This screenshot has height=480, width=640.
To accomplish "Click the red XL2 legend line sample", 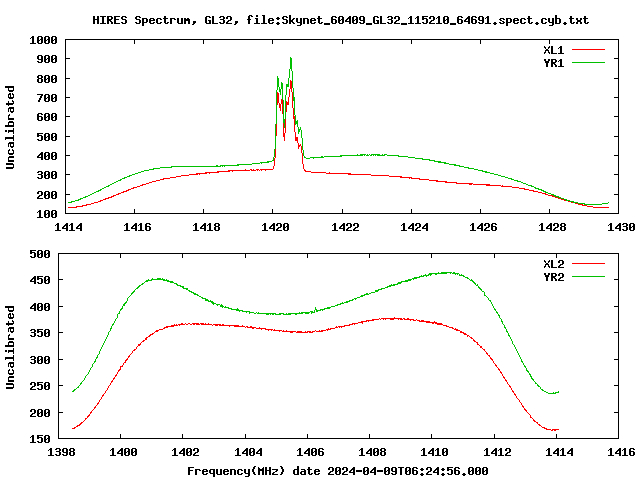I will click(x=588, y=264).
